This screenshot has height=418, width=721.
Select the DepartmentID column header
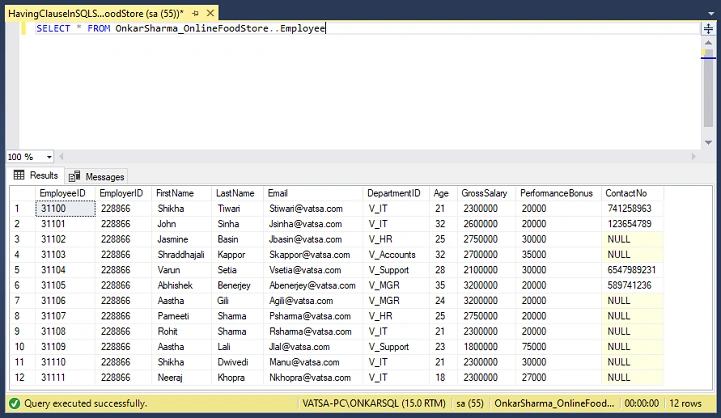click(x=394, y=193)
